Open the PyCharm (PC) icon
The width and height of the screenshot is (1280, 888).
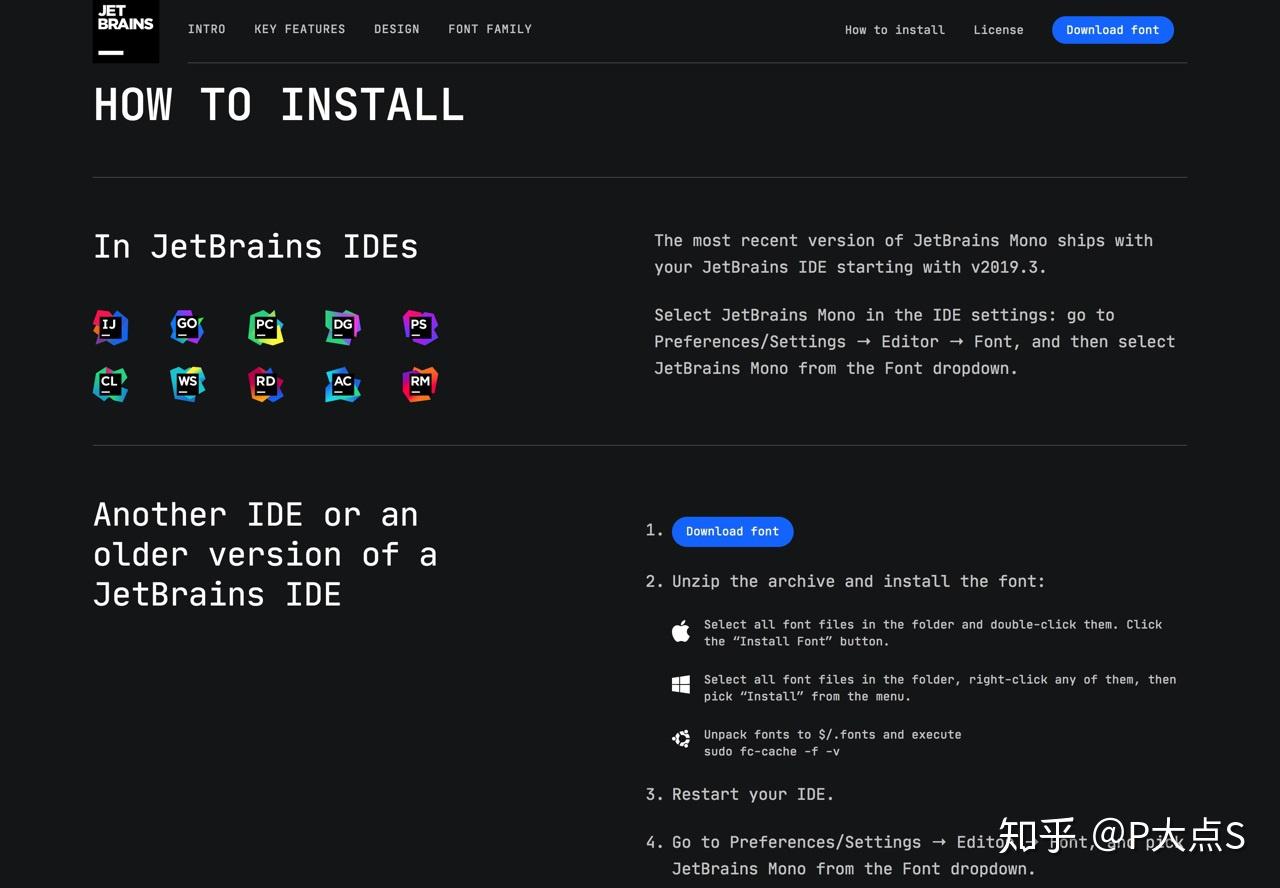coord(265,327)
